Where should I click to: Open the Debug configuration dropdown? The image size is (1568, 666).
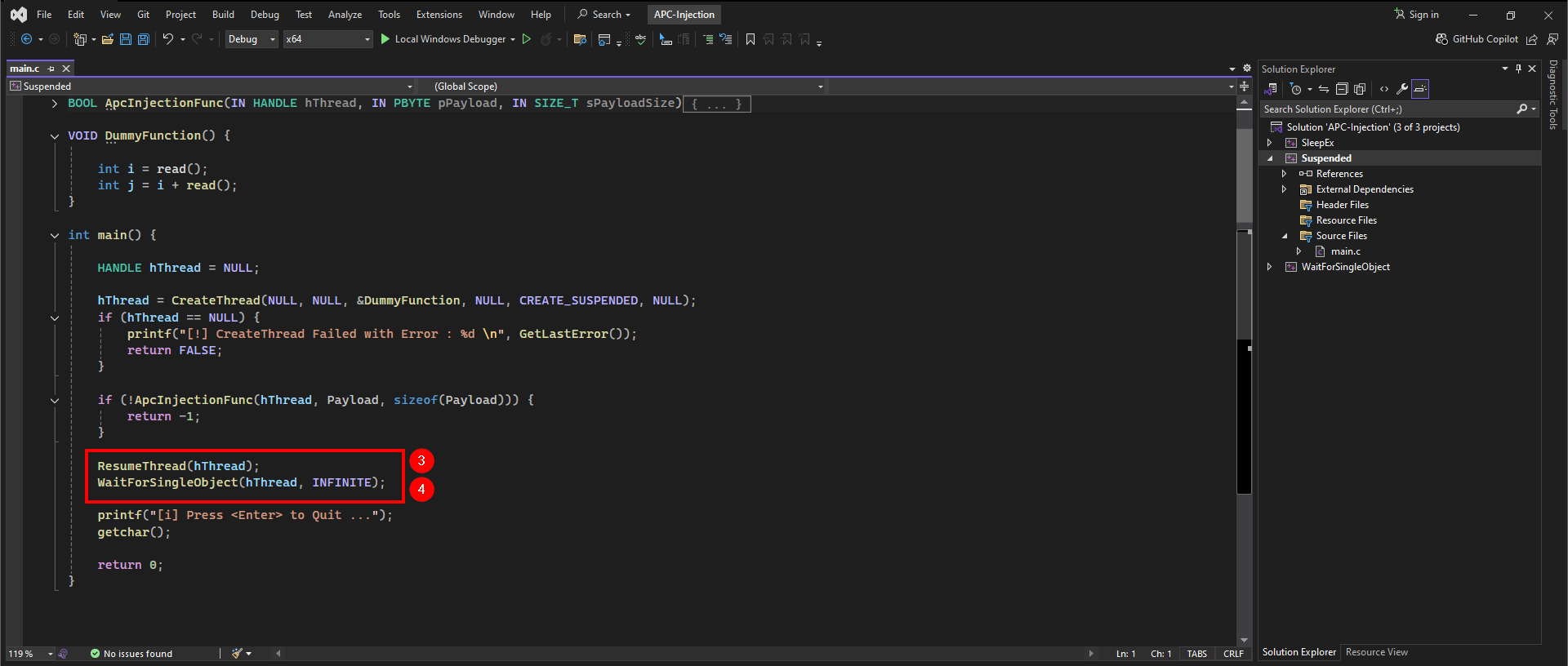pyautogui.click(x=252, y=39)
